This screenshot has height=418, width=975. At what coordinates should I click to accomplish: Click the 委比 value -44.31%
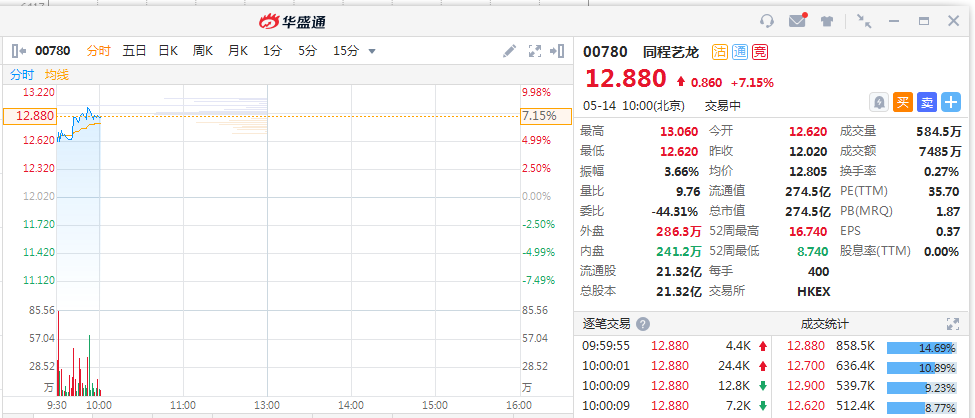(675, 211)
